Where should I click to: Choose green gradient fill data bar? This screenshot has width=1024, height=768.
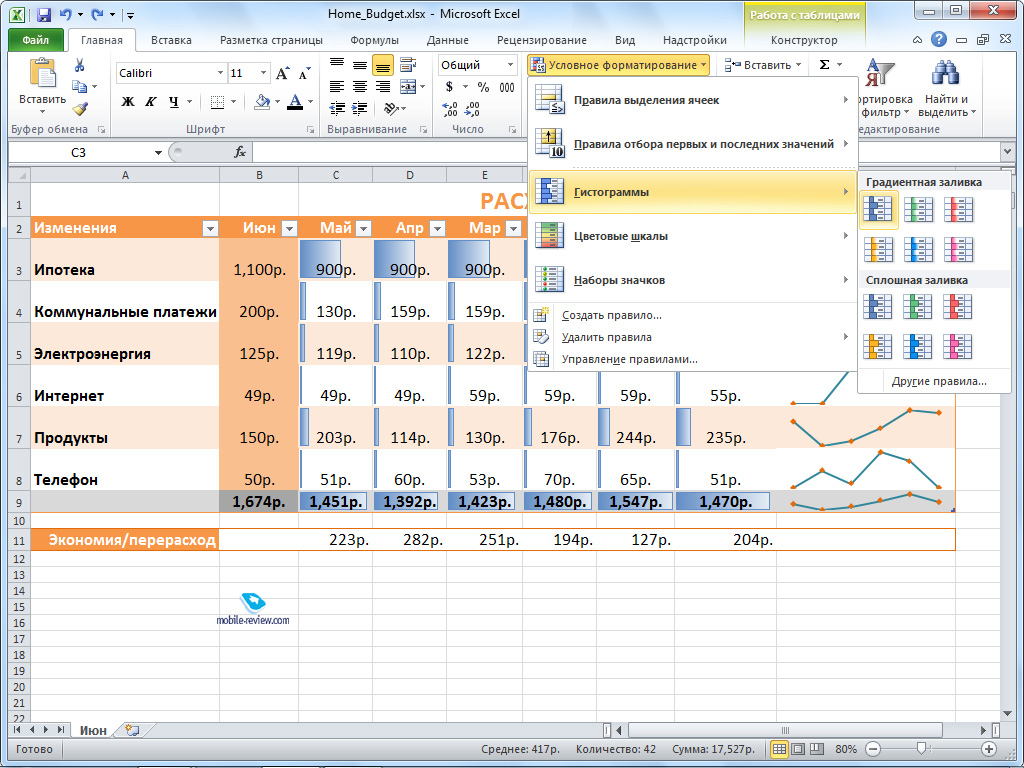point(918,208)
